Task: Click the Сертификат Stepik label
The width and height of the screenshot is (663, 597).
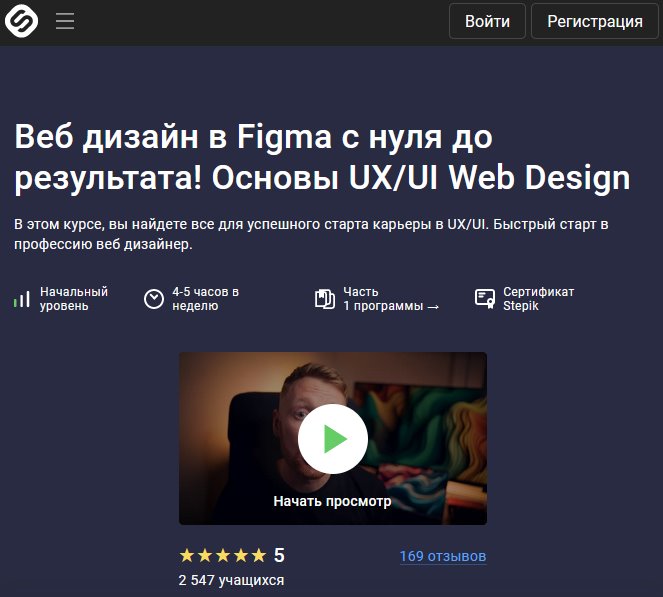Action: 538,299
